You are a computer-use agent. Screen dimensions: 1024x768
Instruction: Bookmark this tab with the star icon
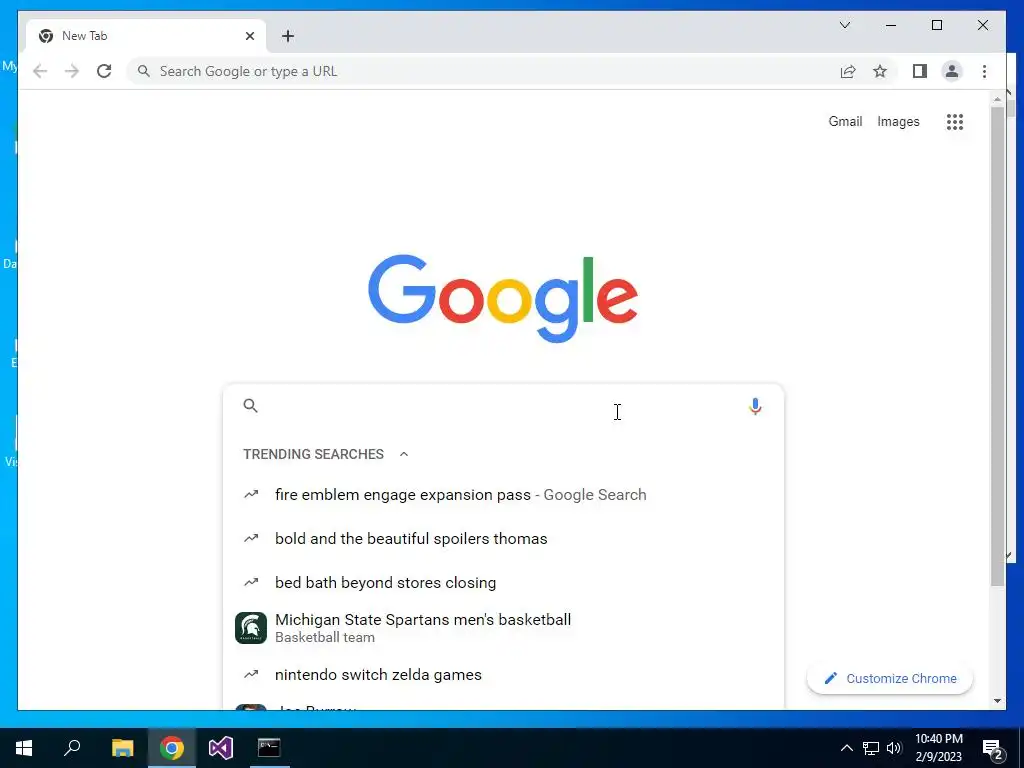(880, 71)
